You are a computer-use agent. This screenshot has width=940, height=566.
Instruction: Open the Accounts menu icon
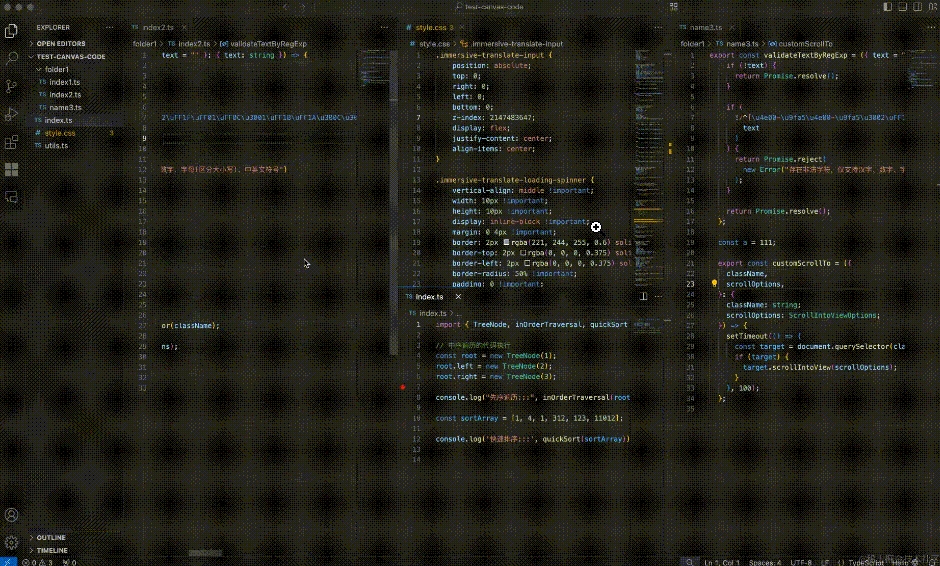tap(11, 515)
